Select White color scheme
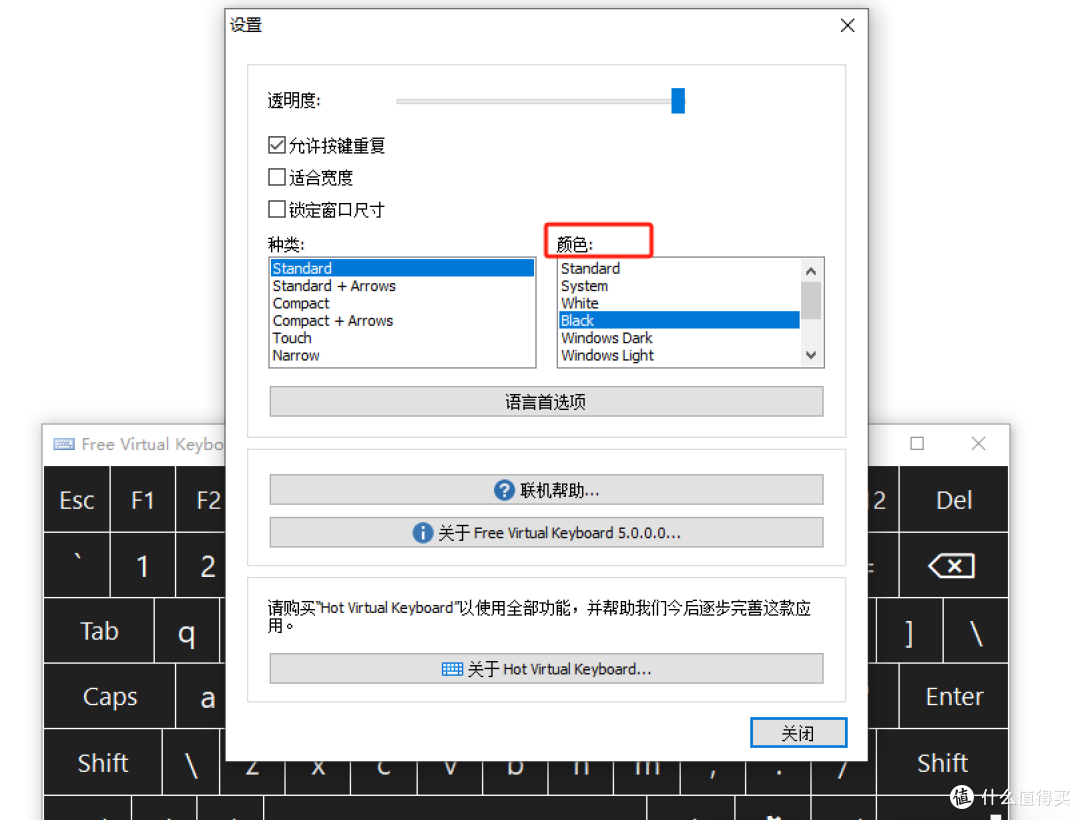Image resolution: width=1080 pixels, height=820 pixels. tap(679, 304)
